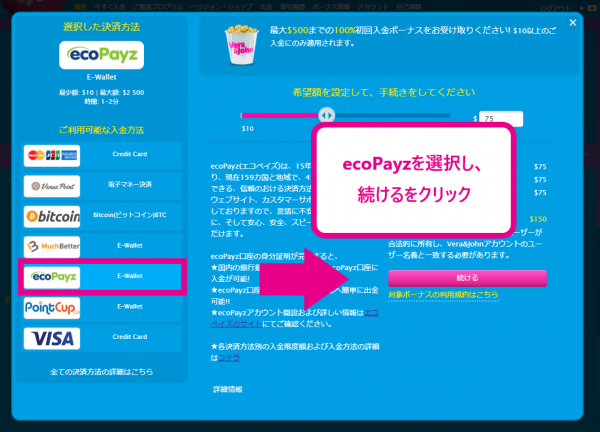Follow the コチラ link for deposit limits

click(229, 358)
